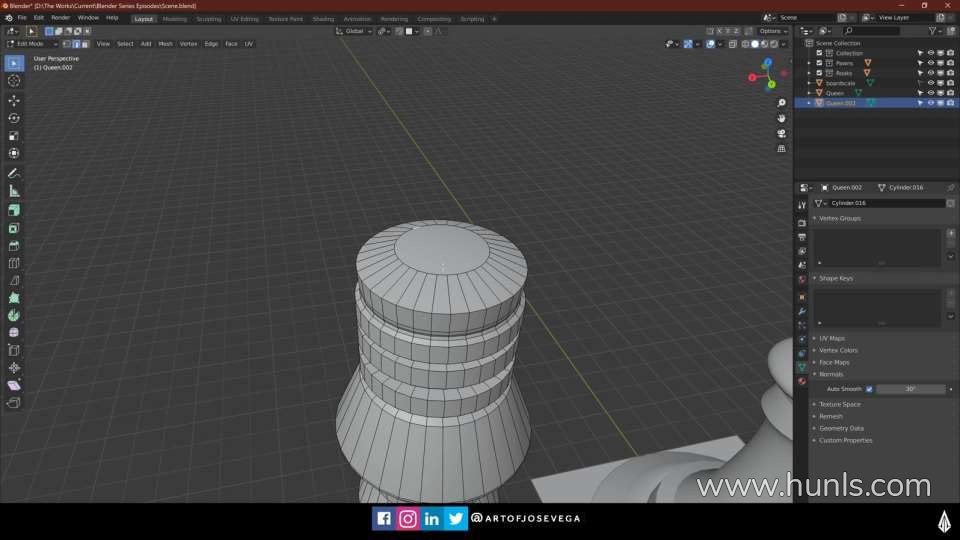Select the Edge Slide tool
Viewport: 960px width, 540px height.
tap(14, 350)
